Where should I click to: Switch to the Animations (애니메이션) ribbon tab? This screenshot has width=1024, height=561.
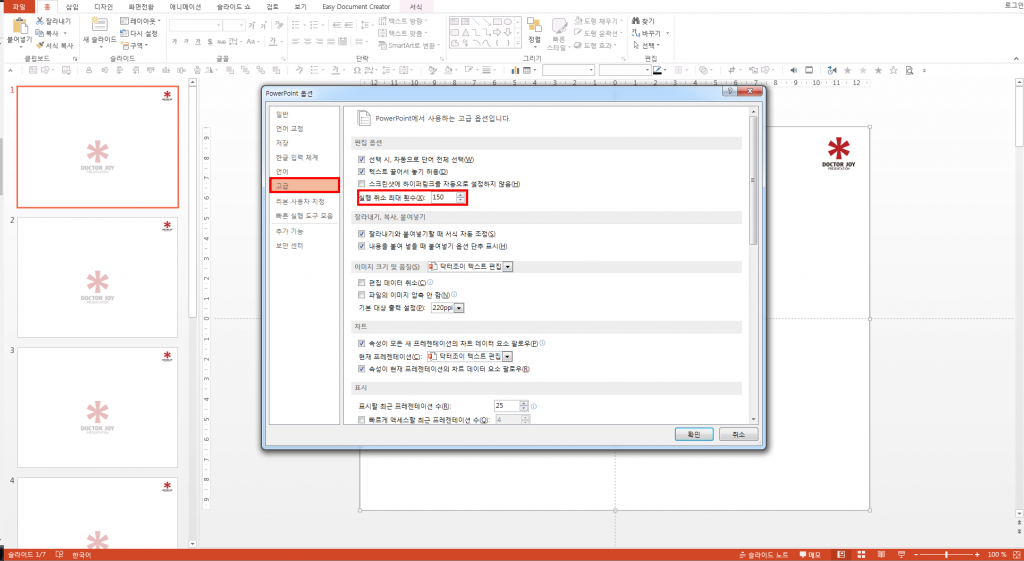[185, 7]
